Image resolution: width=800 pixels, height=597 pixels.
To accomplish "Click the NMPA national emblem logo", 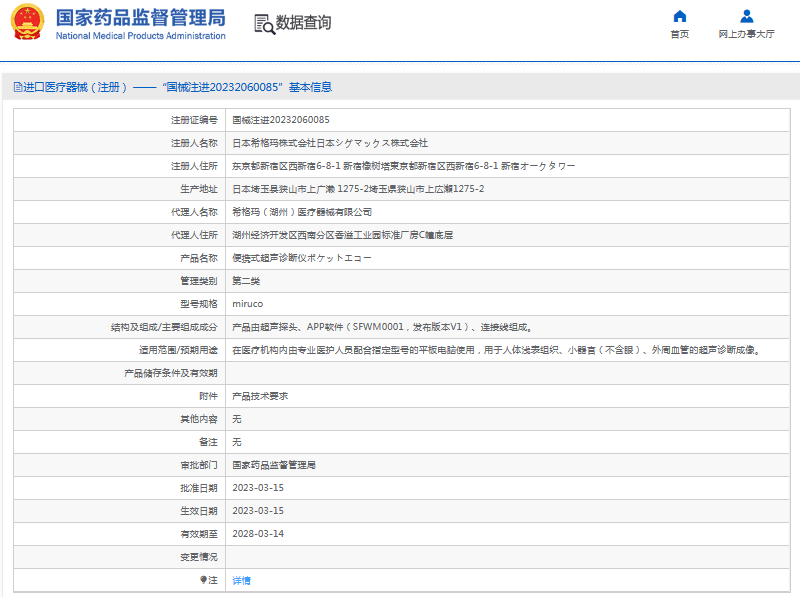I will (26, 23).
